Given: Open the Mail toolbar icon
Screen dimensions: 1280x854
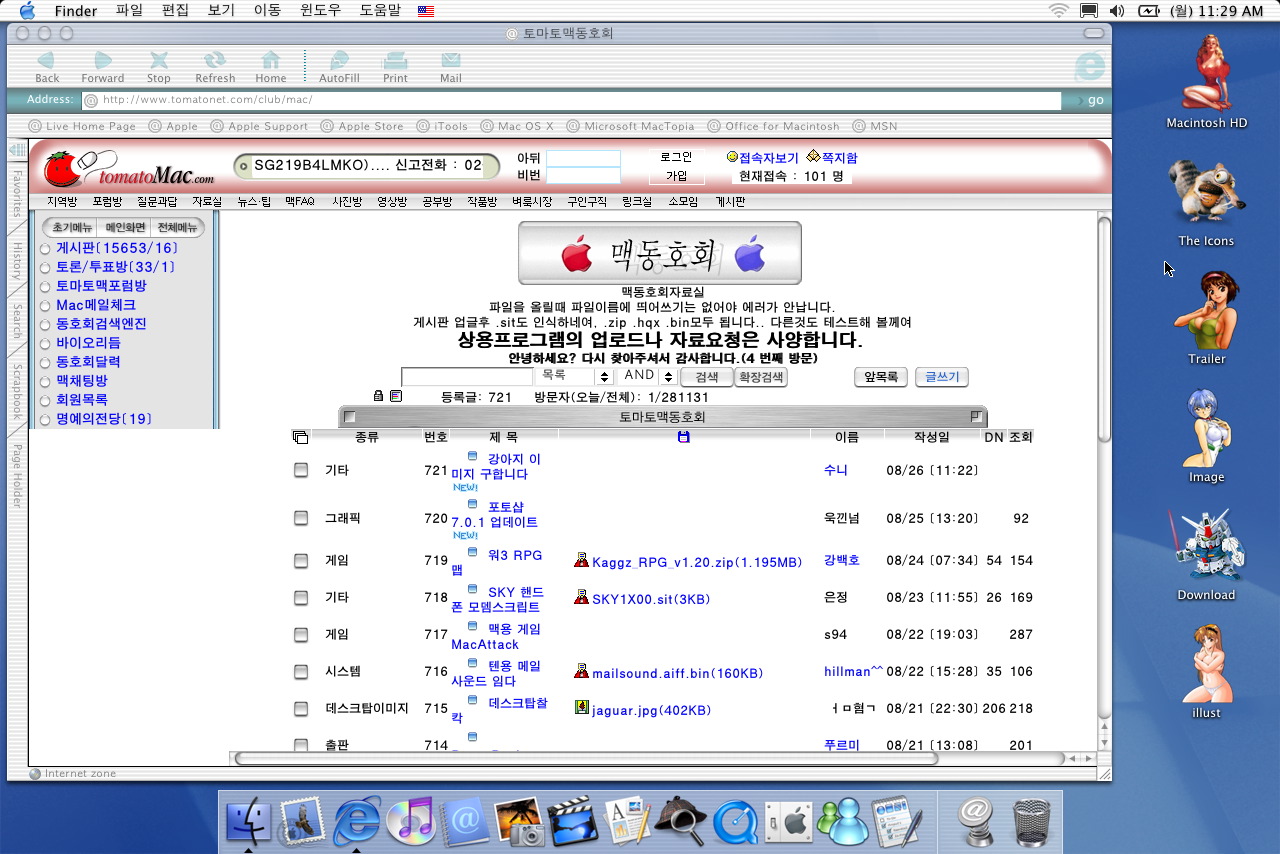Looking at the screenshot, I should (x=451, y=65).
